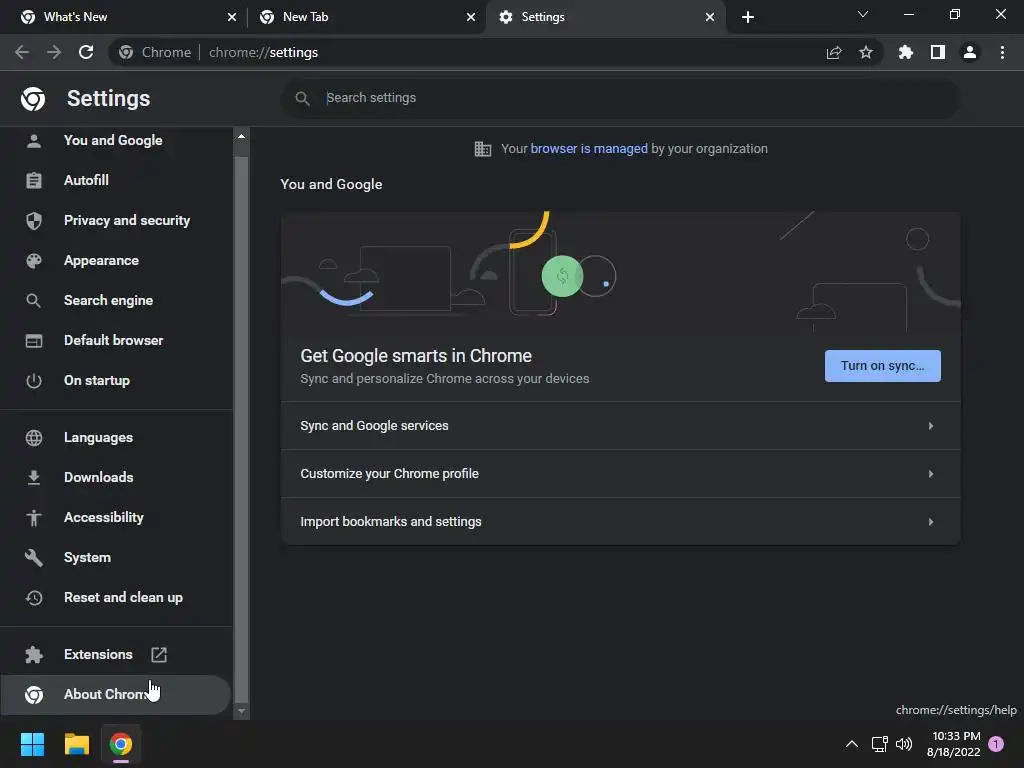1024x768 pixels.
Task: Open Default browser settings
Action: [116, 340]
